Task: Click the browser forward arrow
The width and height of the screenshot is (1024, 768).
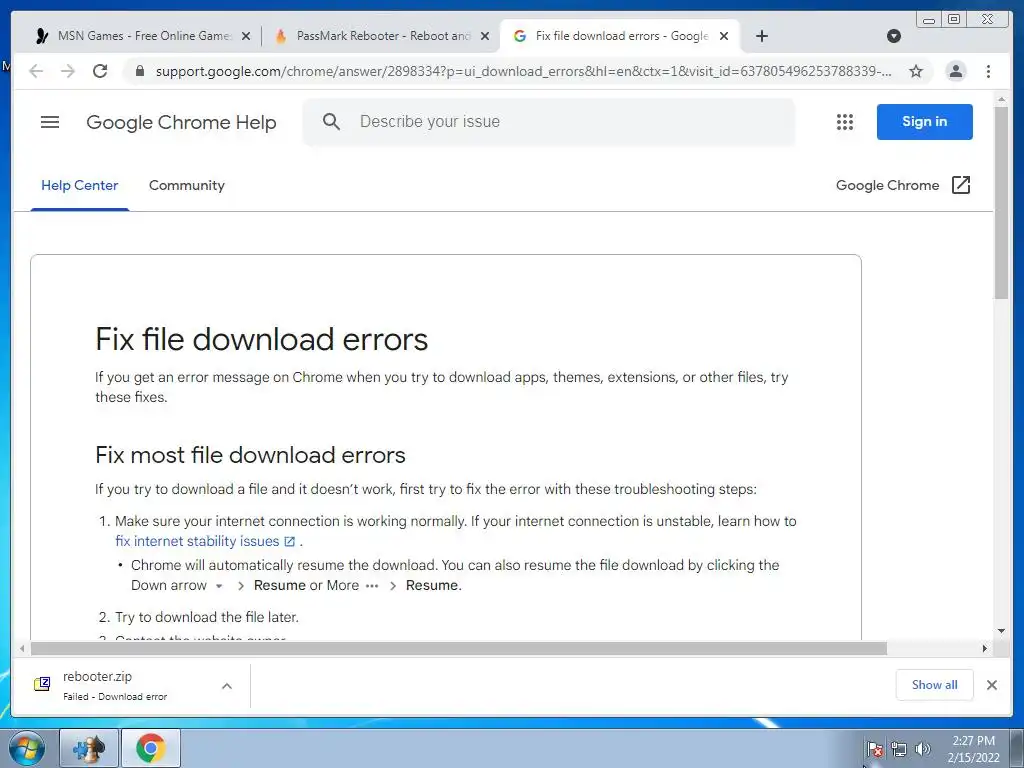Action: tap(68, 71)
